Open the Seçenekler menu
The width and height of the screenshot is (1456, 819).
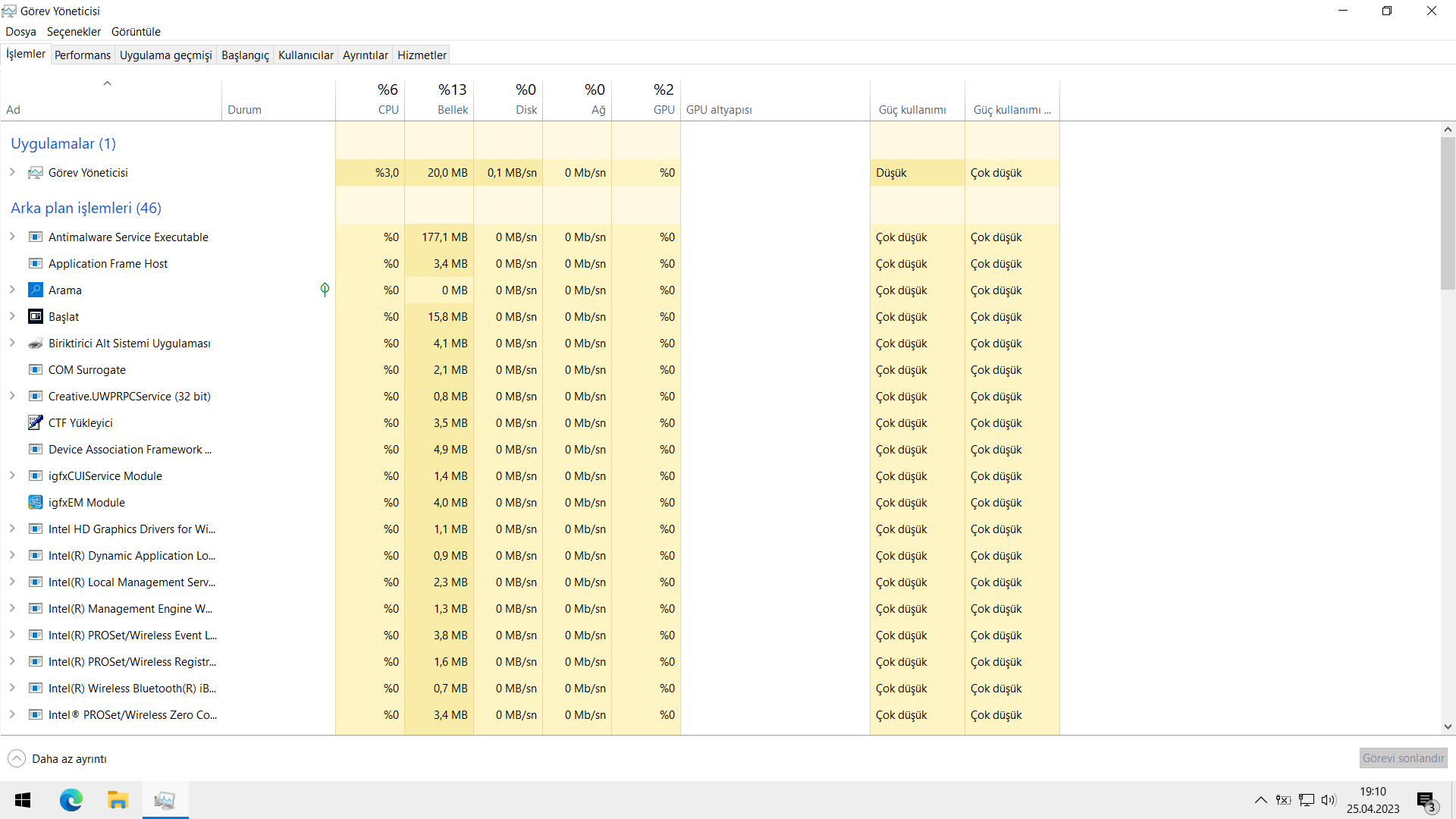tap(74, 32)
